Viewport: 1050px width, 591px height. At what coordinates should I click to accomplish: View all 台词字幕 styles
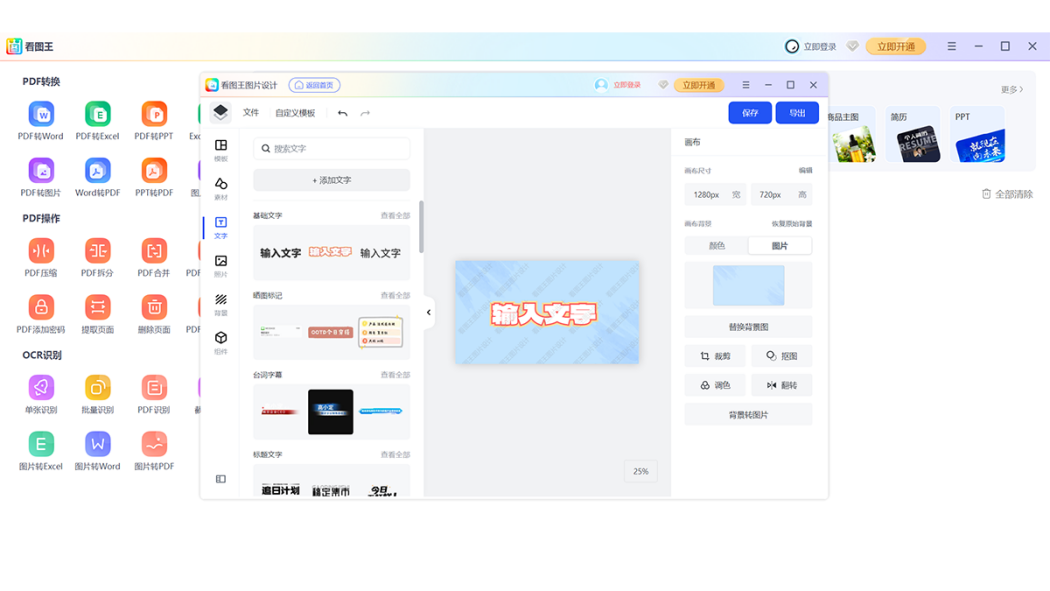[395, 375]
